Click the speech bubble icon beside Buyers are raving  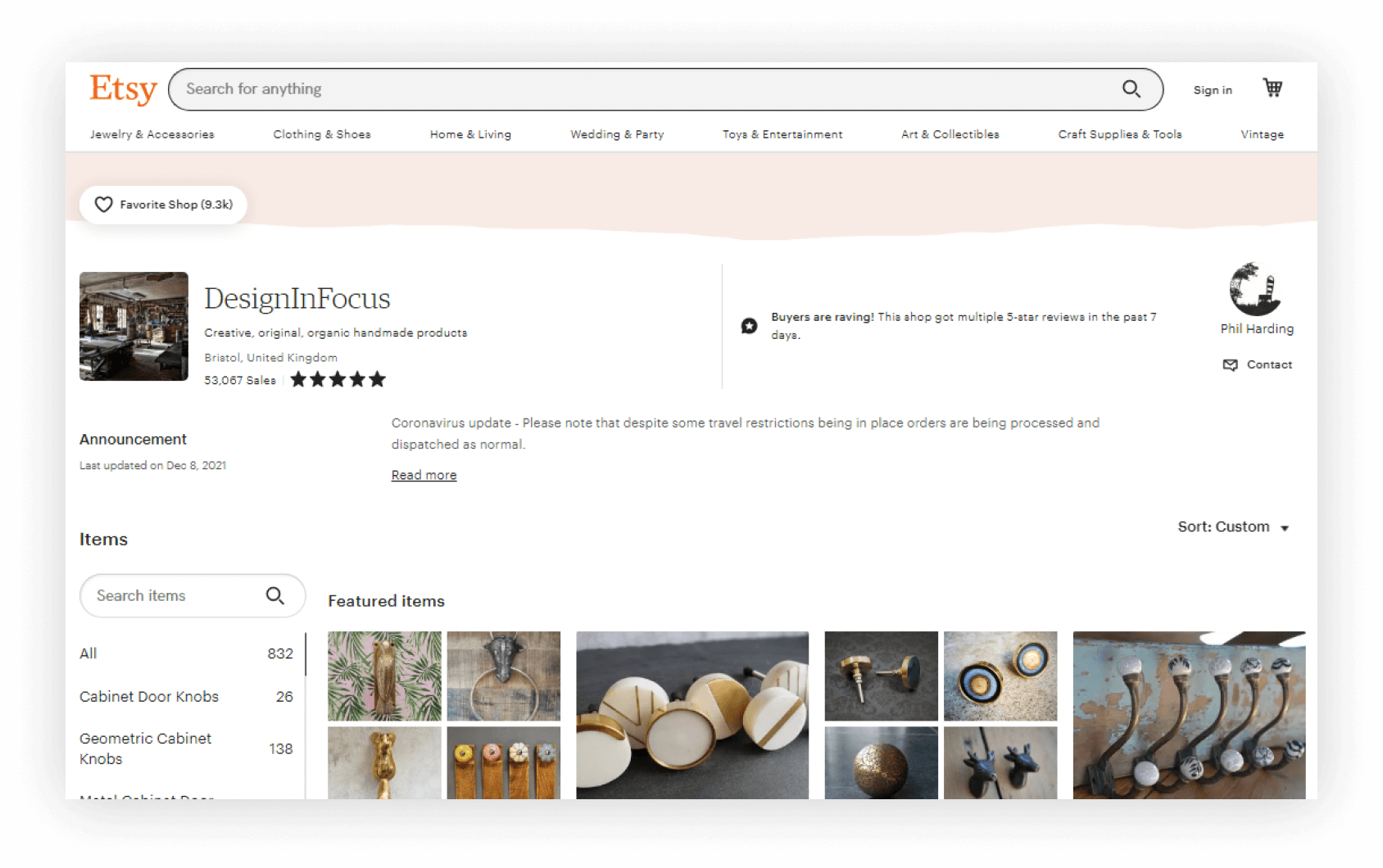[x=749, y=325]
